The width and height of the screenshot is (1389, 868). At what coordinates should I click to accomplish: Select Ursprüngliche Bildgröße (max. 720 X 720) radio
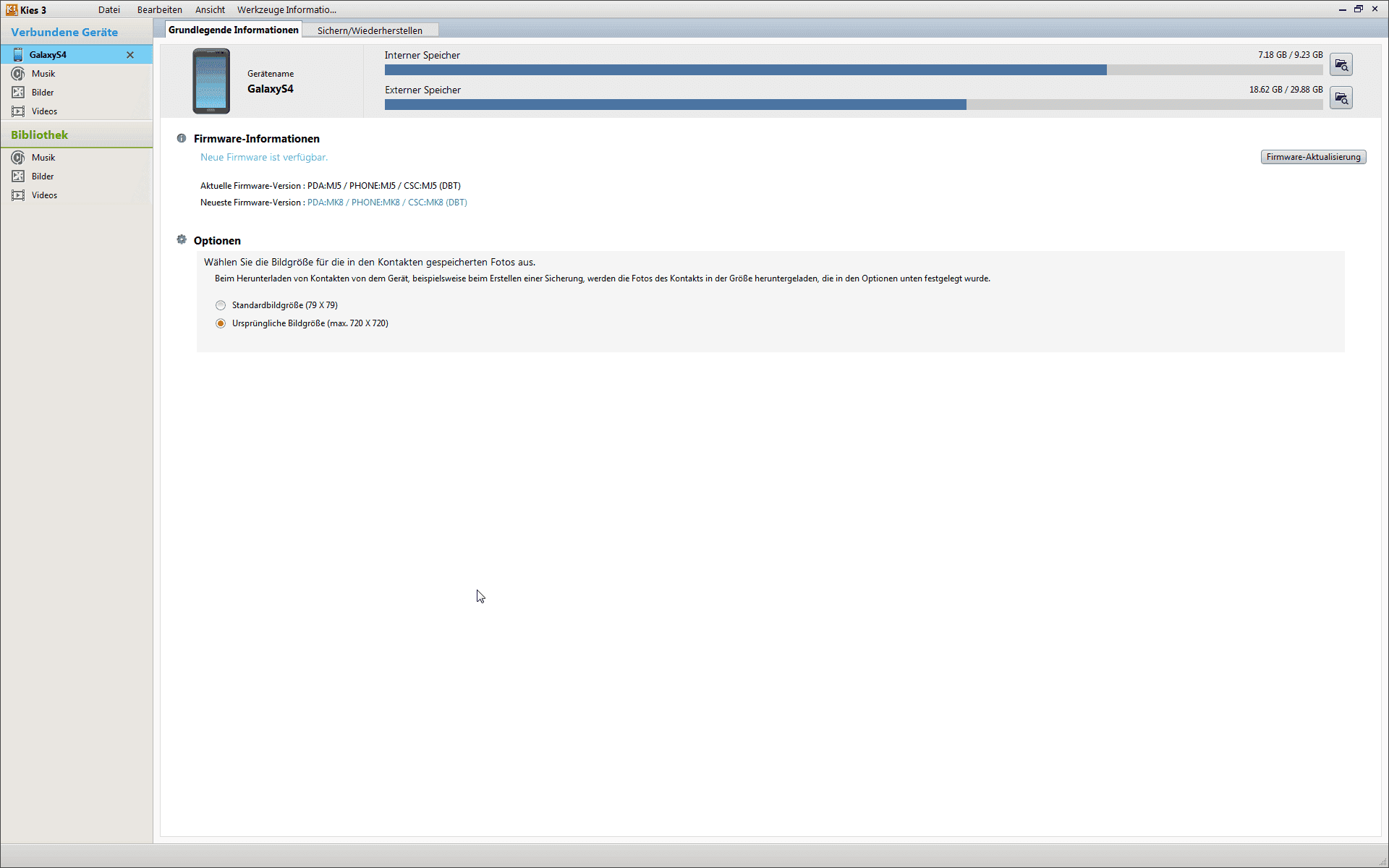coord(221,323)
